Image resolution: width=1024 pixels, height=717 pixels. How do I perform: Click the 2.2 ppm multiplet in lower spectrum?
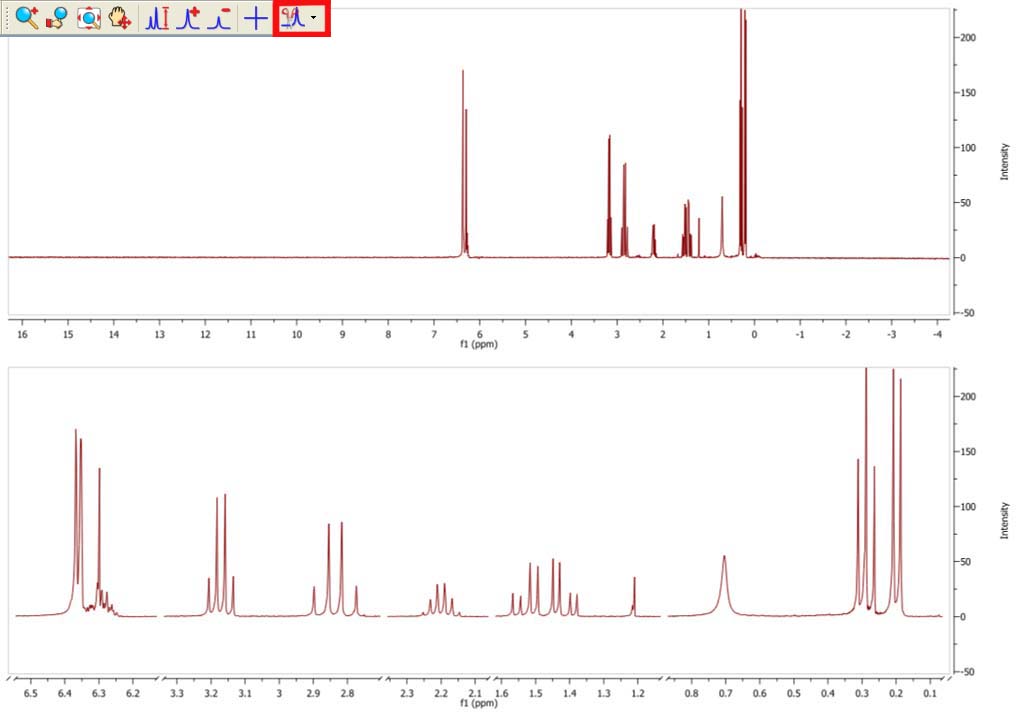click(441, 596)
